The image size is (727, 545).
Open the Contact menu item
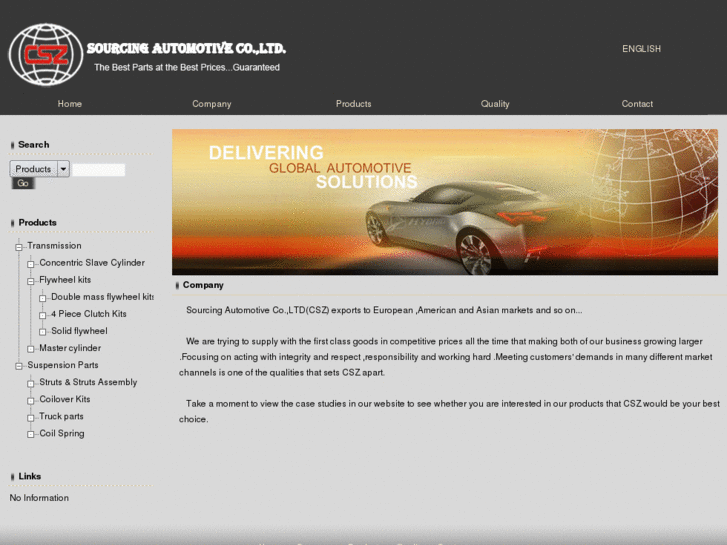pos(637,104)
